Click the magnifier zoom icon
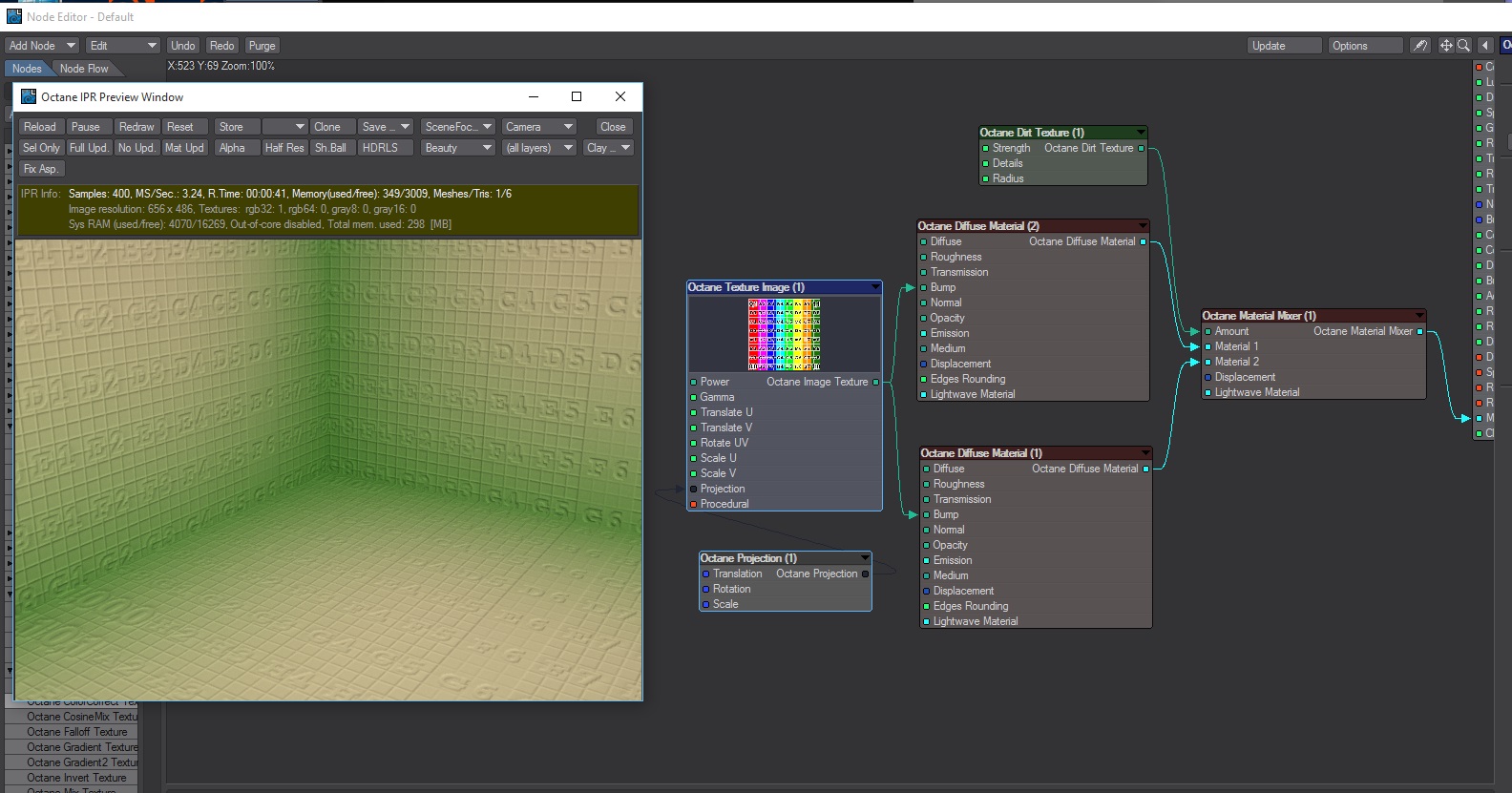The image size is (1512, 793). (1463, 46)
